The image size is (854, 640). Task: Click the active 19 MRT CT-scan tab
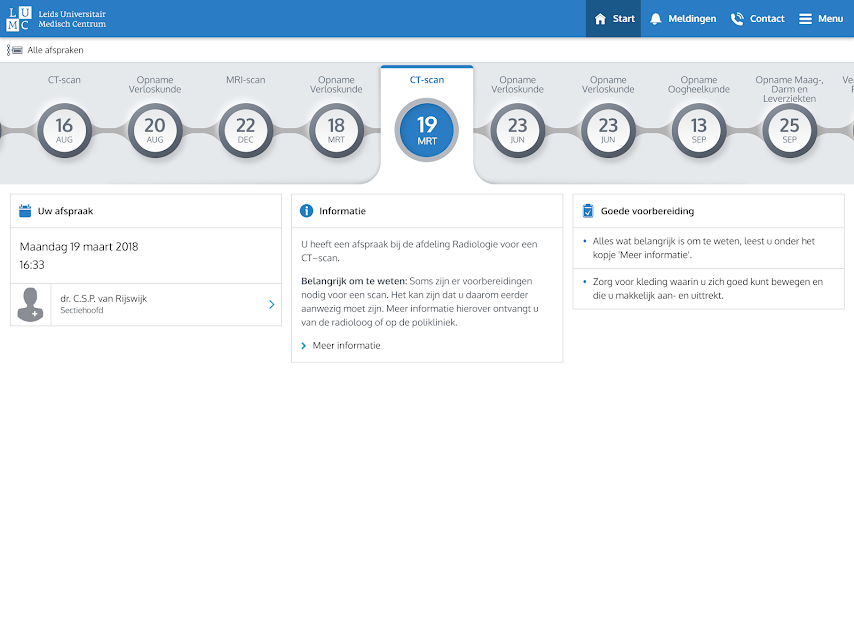coord(427,130)
